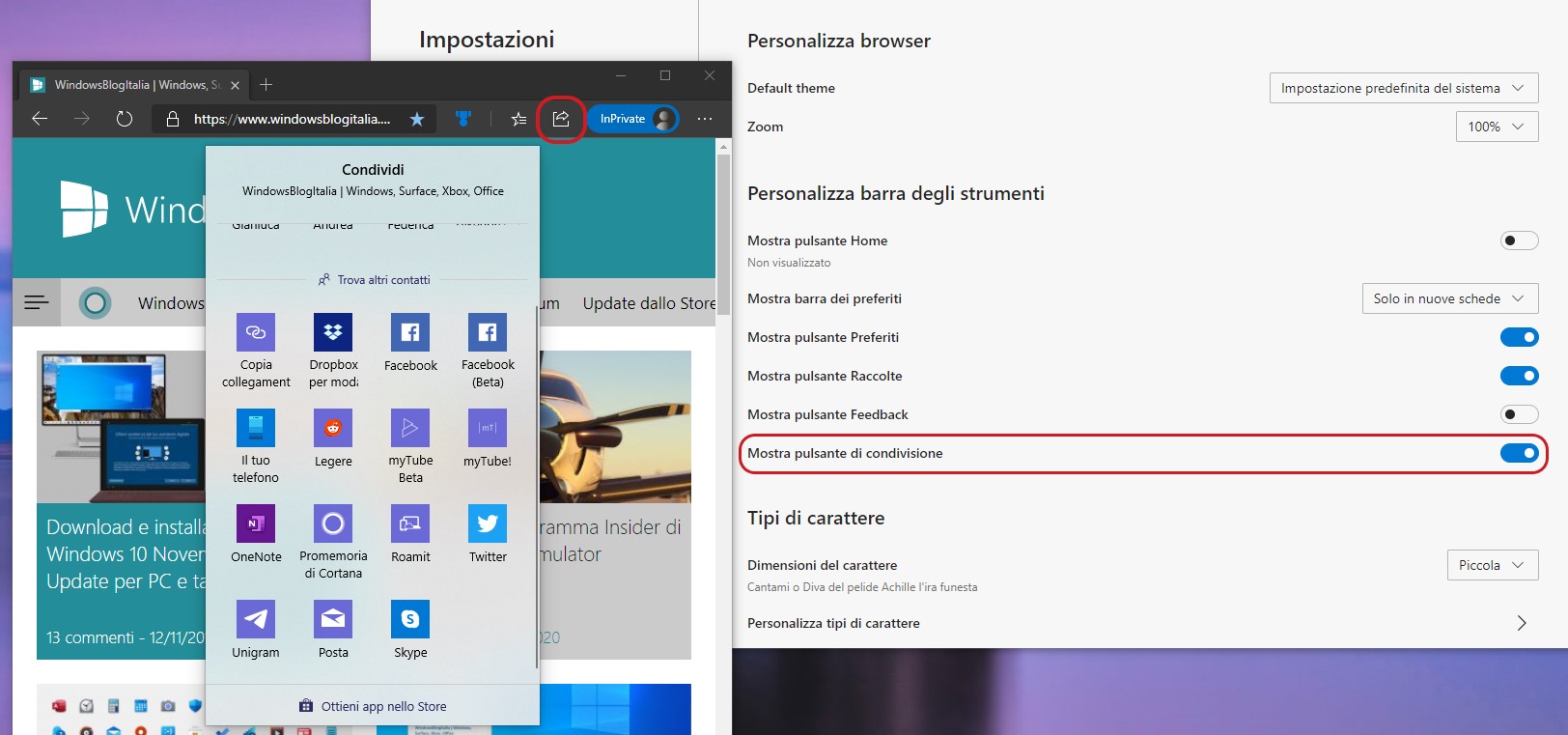Click the lock icon in address bar

(x=173, y=119)
